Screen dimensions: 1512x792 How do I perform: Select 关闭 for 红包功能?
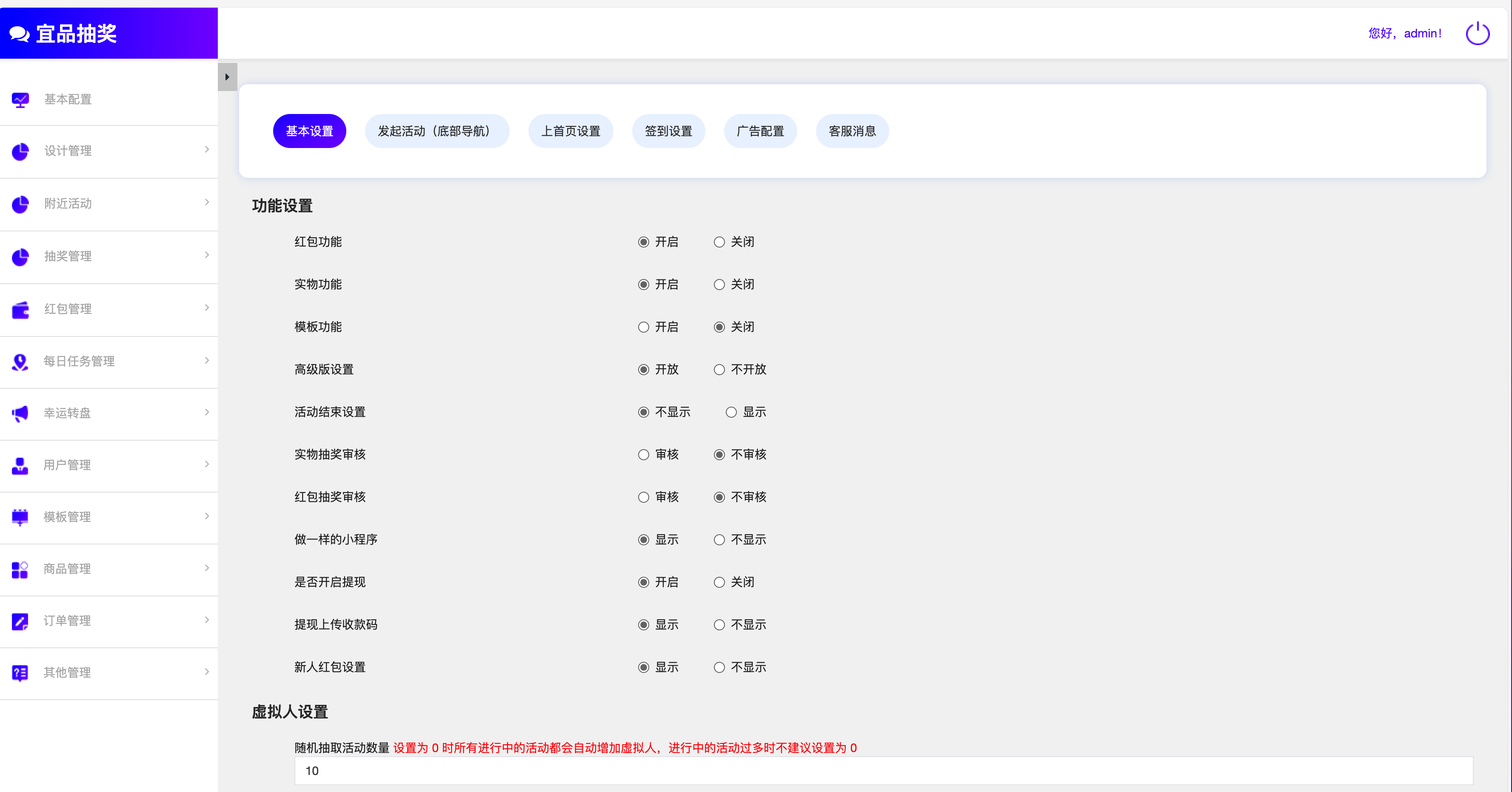tap(719, 242)
